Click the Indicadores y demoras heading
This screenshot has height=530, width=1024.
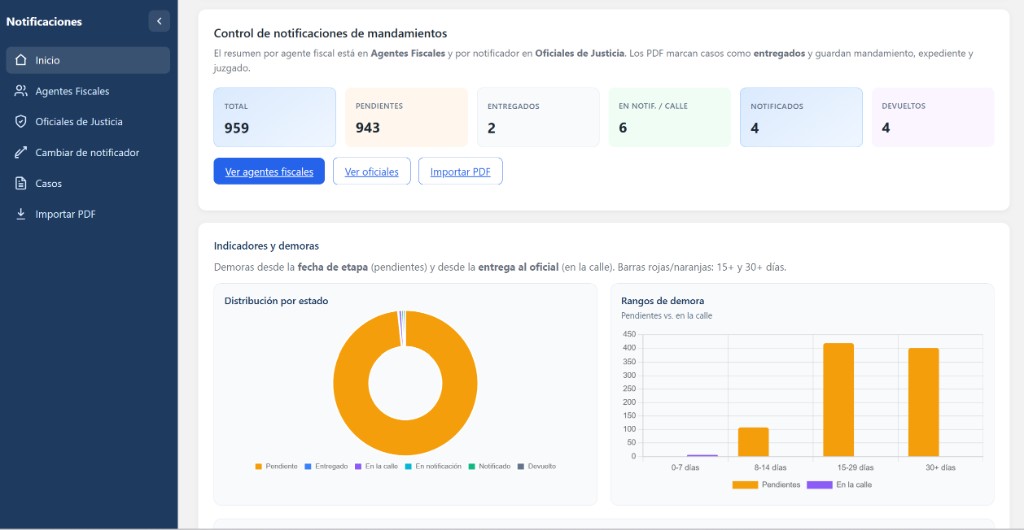(x=266, y=246)
